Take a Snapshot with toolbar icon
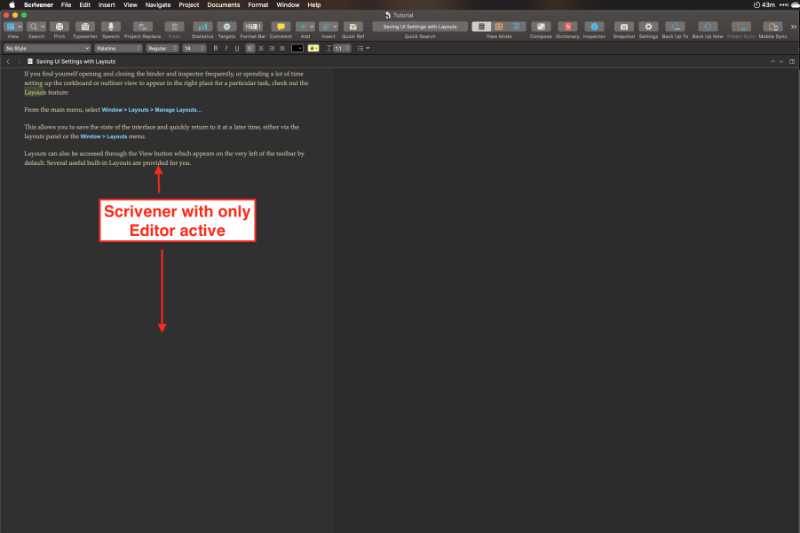 click(624, 27)
